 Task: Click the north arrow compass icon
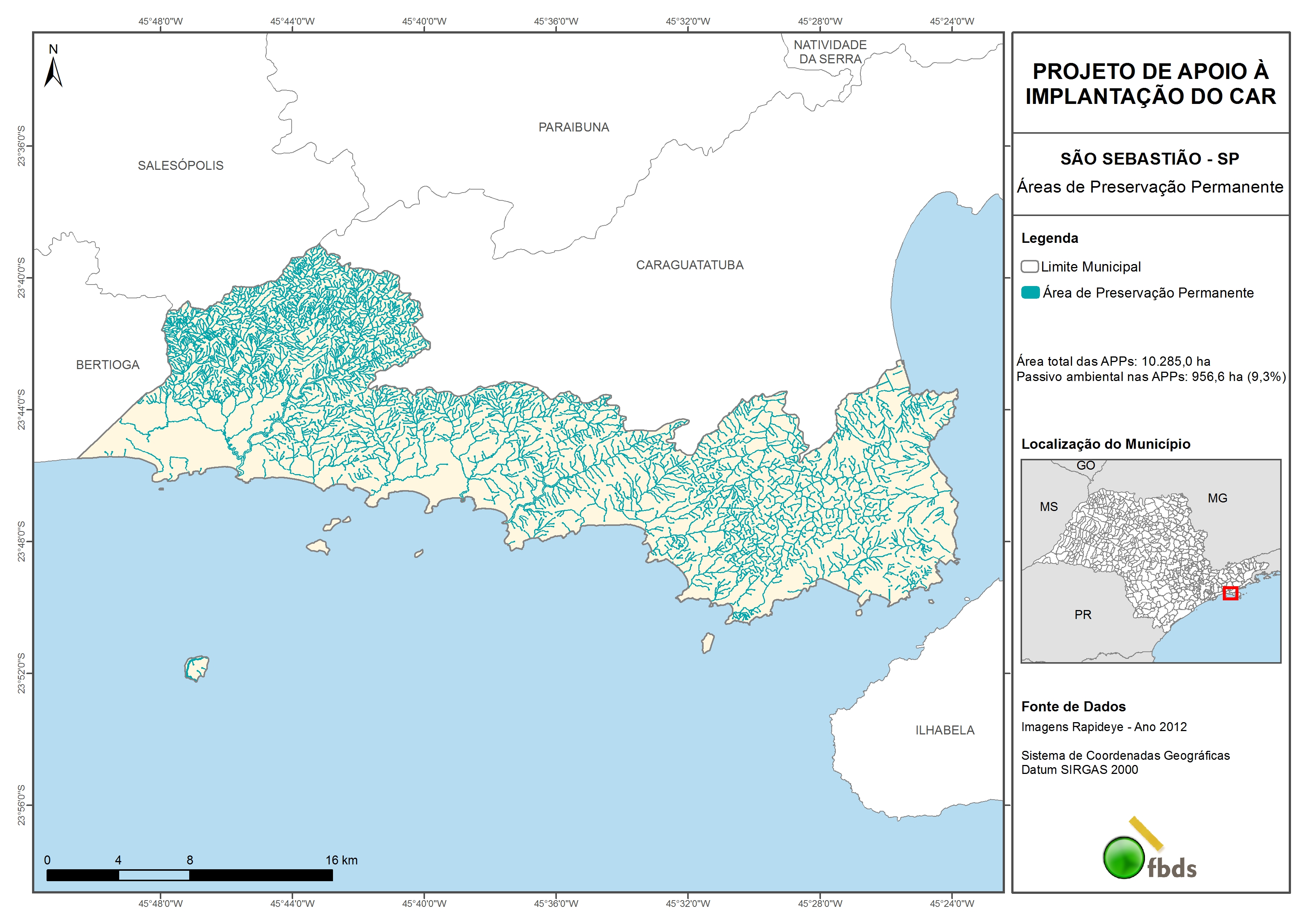tap(53, 72)
